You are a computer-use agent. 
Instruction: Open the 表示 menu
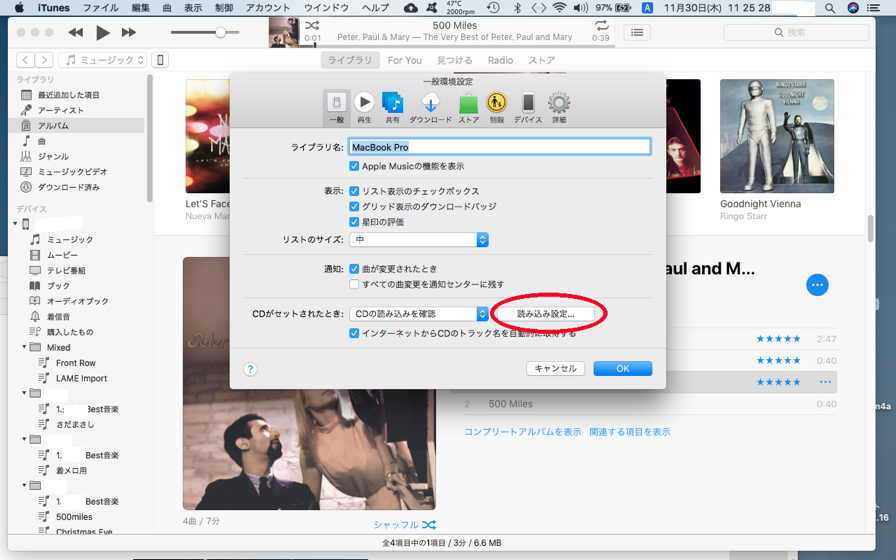pyautogui.click(x=193, y=8)
